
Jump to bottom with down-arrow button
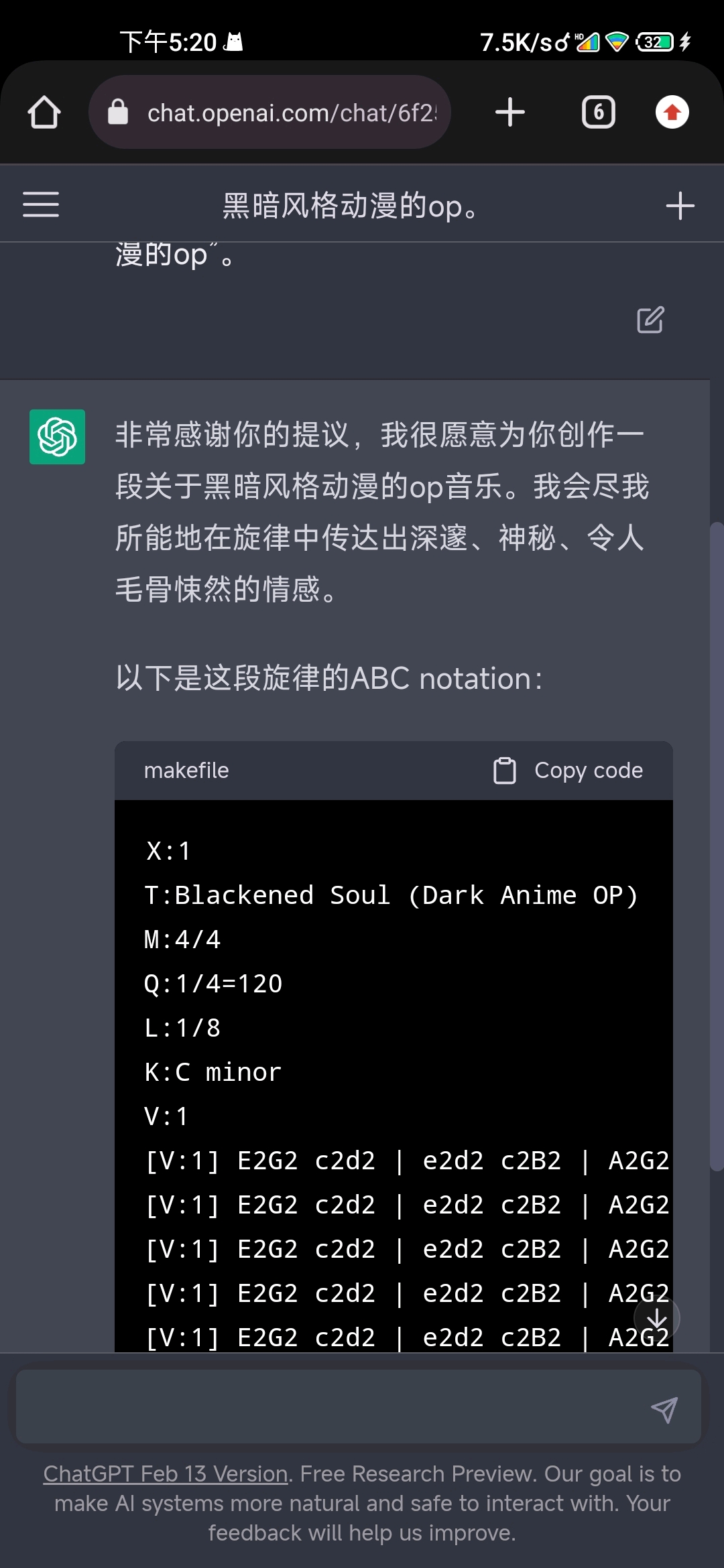(657, 1318)
